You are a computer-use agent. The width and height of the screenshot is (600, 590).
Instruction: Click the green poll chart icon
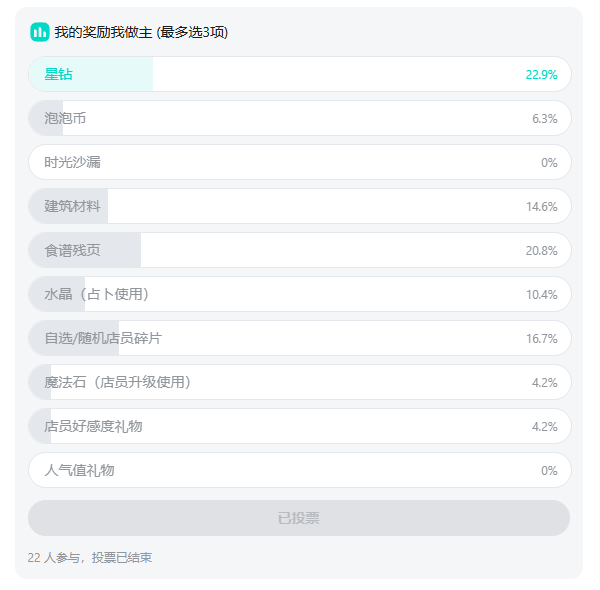pos(40,32)
